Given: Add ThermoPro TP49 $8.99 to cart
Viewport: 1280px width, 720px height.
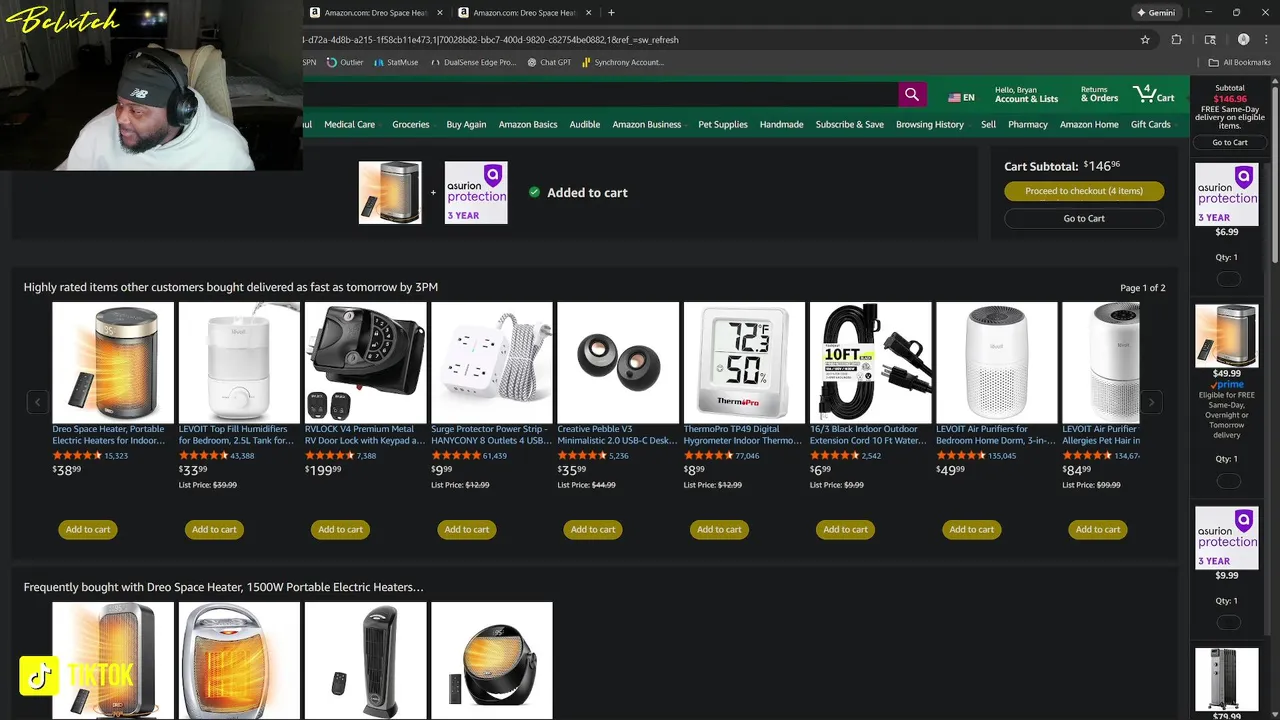Looking at the screenshot, I should pos(719,529).
